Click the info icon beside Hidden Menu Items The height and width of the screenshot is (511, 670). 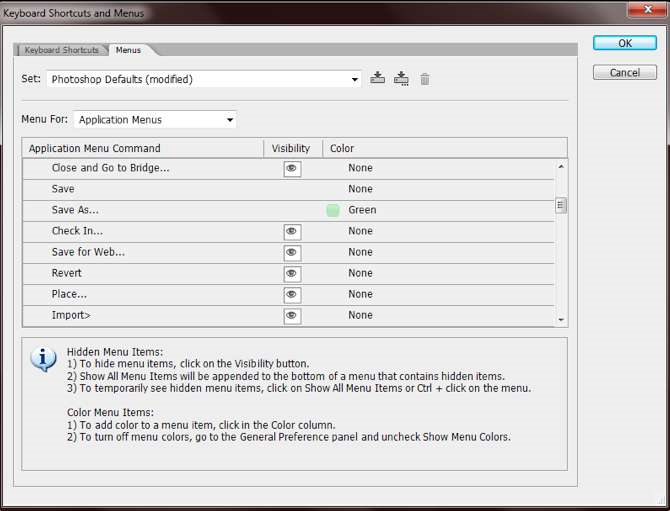[x=43, y=359]
